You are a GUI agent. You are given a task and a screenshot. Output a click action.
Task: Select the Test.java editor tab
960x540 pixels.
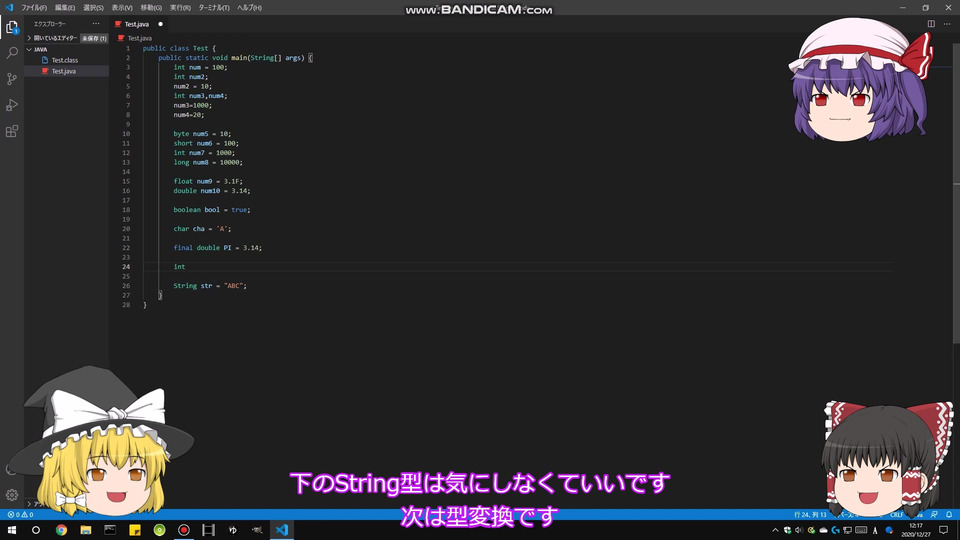pos(136,24)
